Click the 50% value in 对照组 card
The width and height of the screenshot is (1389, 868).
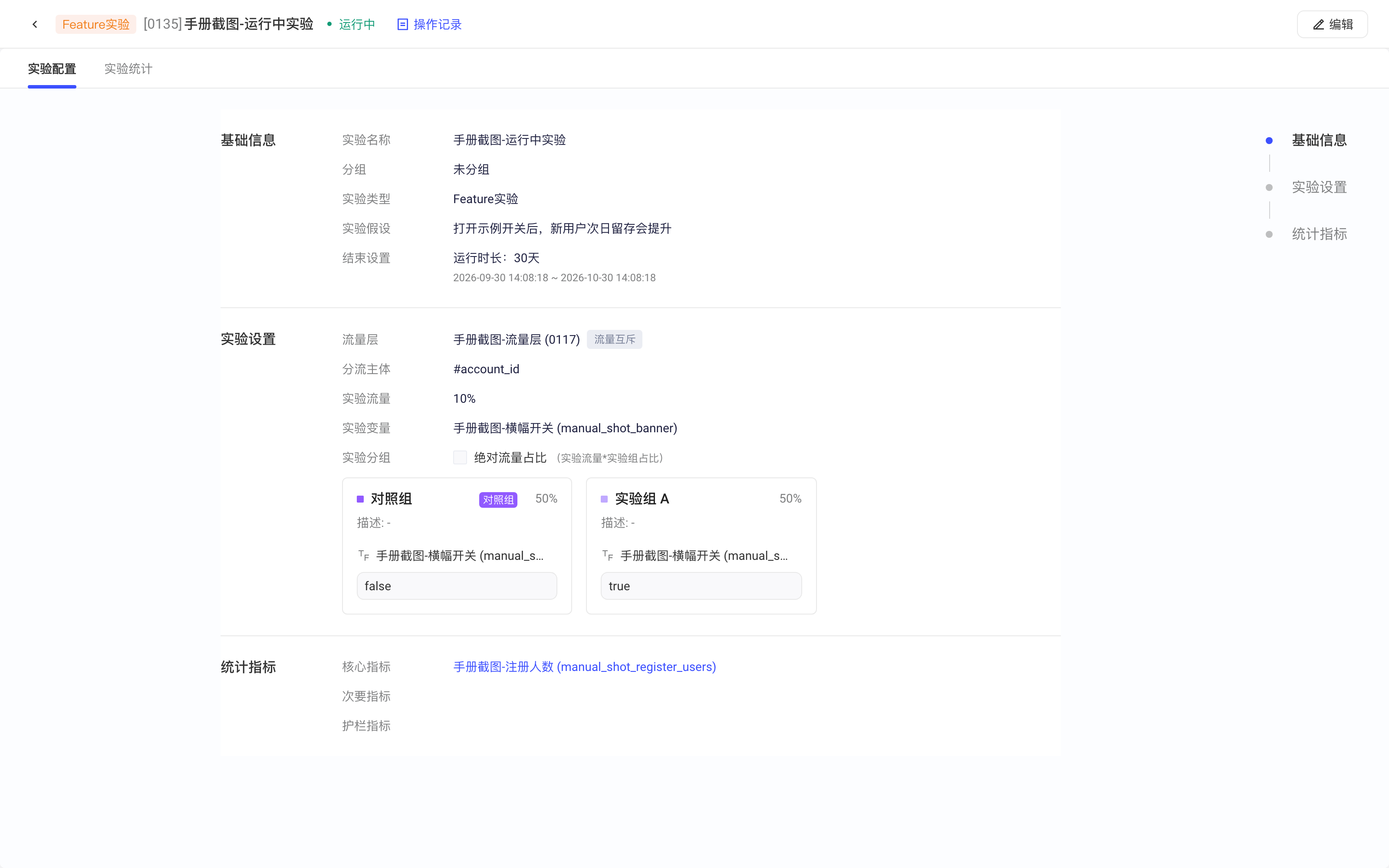coord(546,498)
